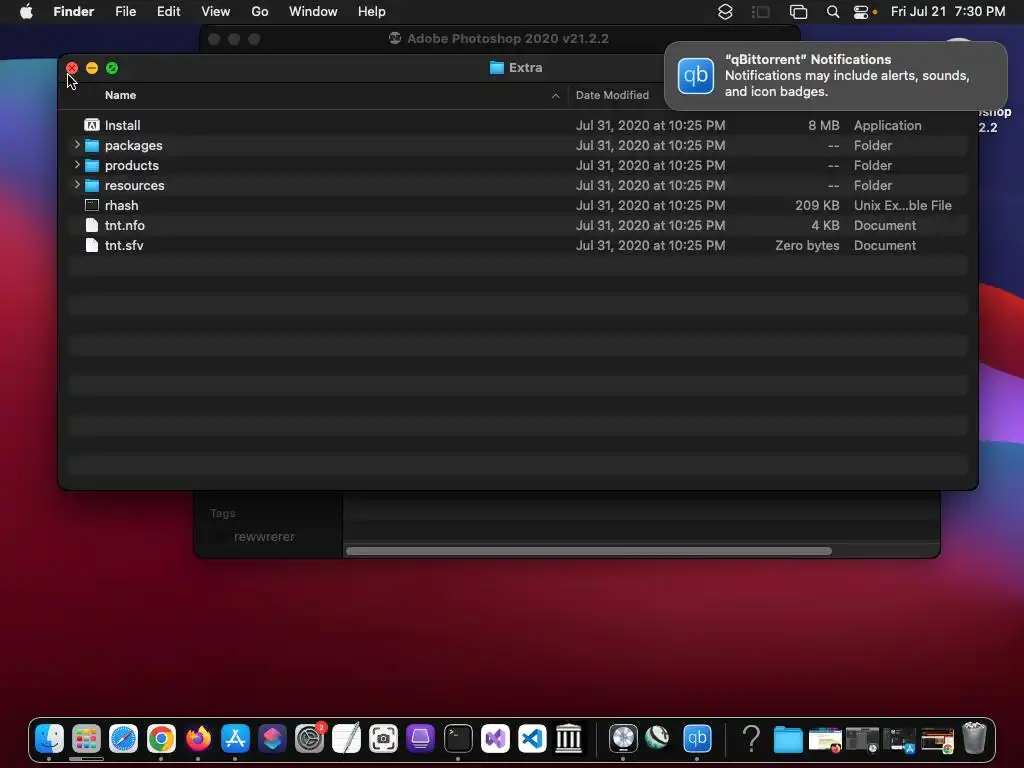Click the horizontal scrollbar in the back window
Image resolution: width=1024 pixels, height=768 pixels.
pyautogui.click(x=588, y=551)
